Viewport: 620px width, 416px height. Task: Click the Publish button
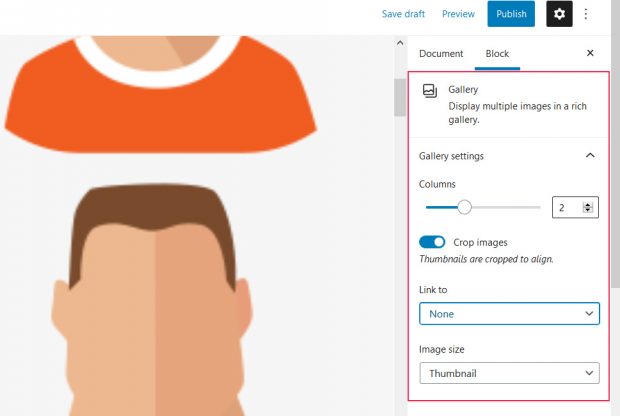[x=511, y=14]
